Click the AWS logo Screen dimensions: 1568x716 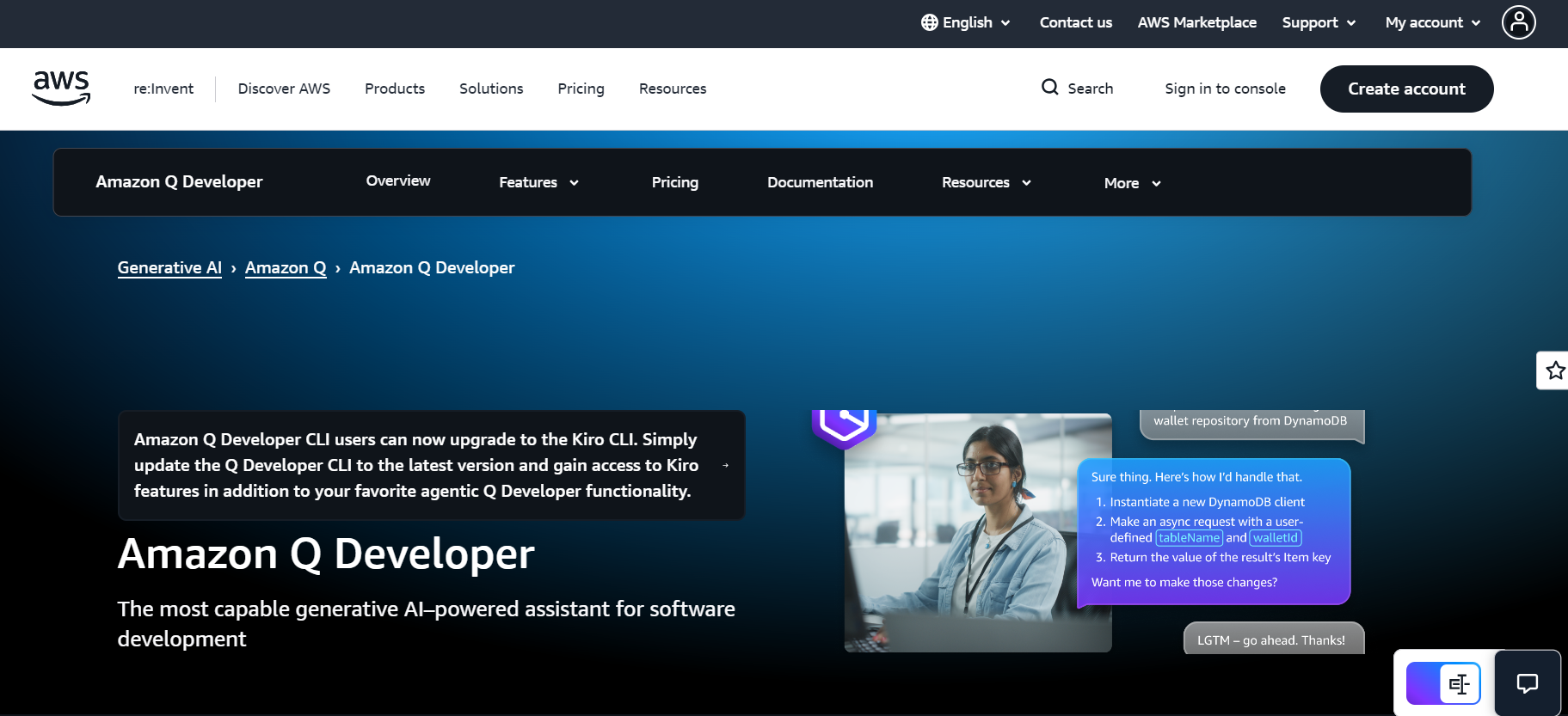coord(61,89)
